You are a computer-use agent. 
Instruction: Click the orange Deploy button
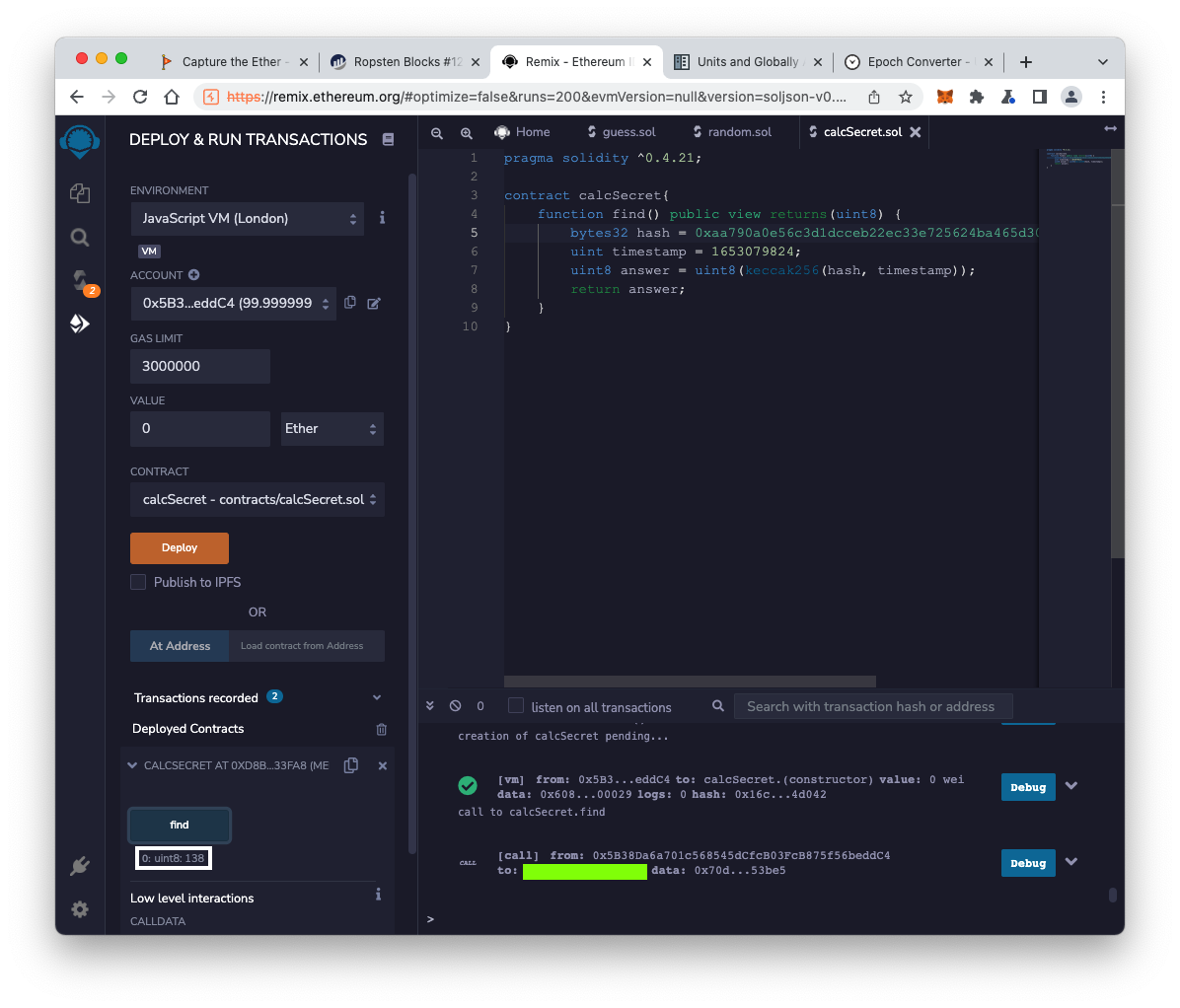pyautogui.click(x=180, y=548)
